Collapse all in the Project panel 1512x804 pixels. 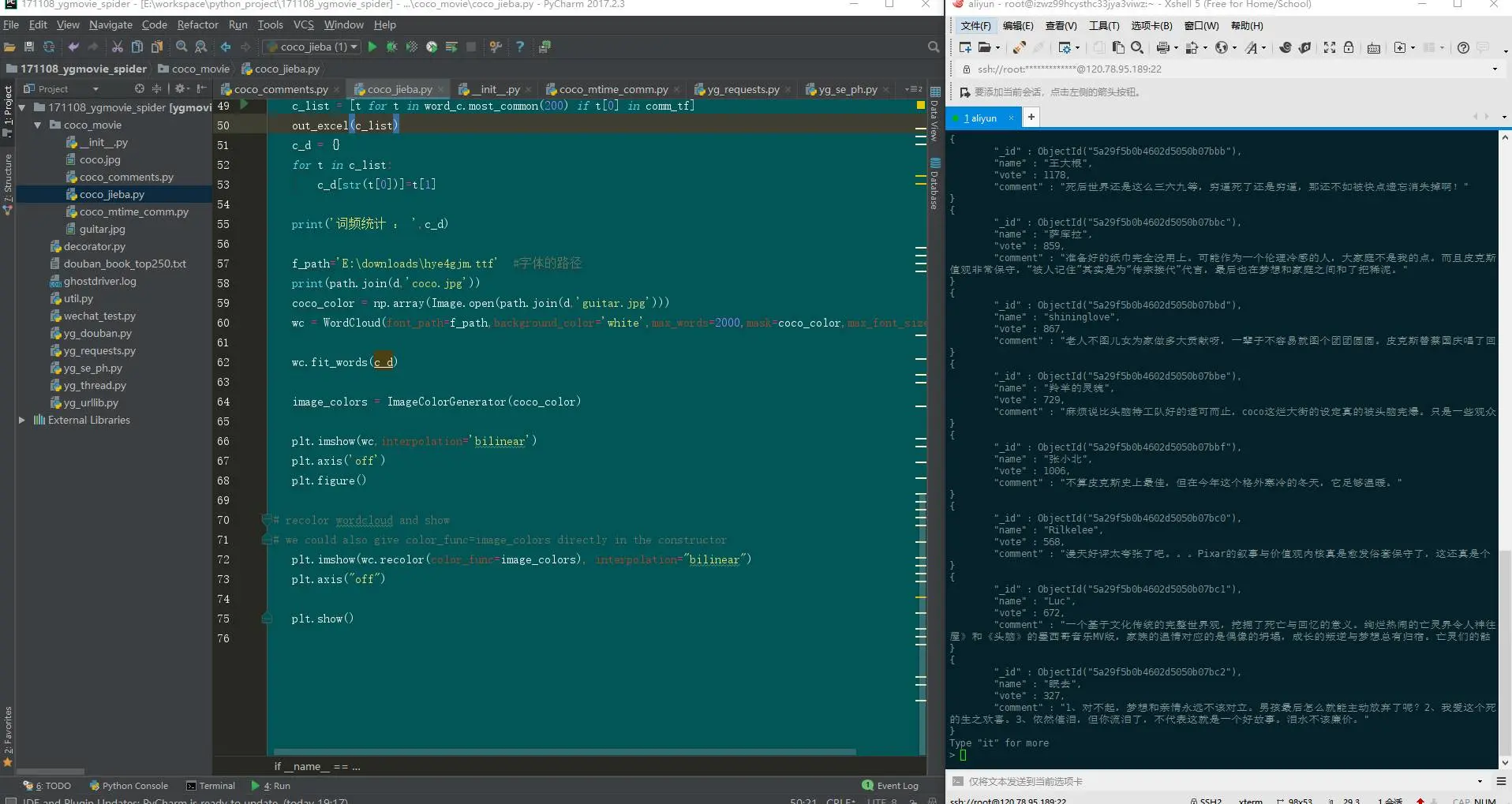point(156,89)
